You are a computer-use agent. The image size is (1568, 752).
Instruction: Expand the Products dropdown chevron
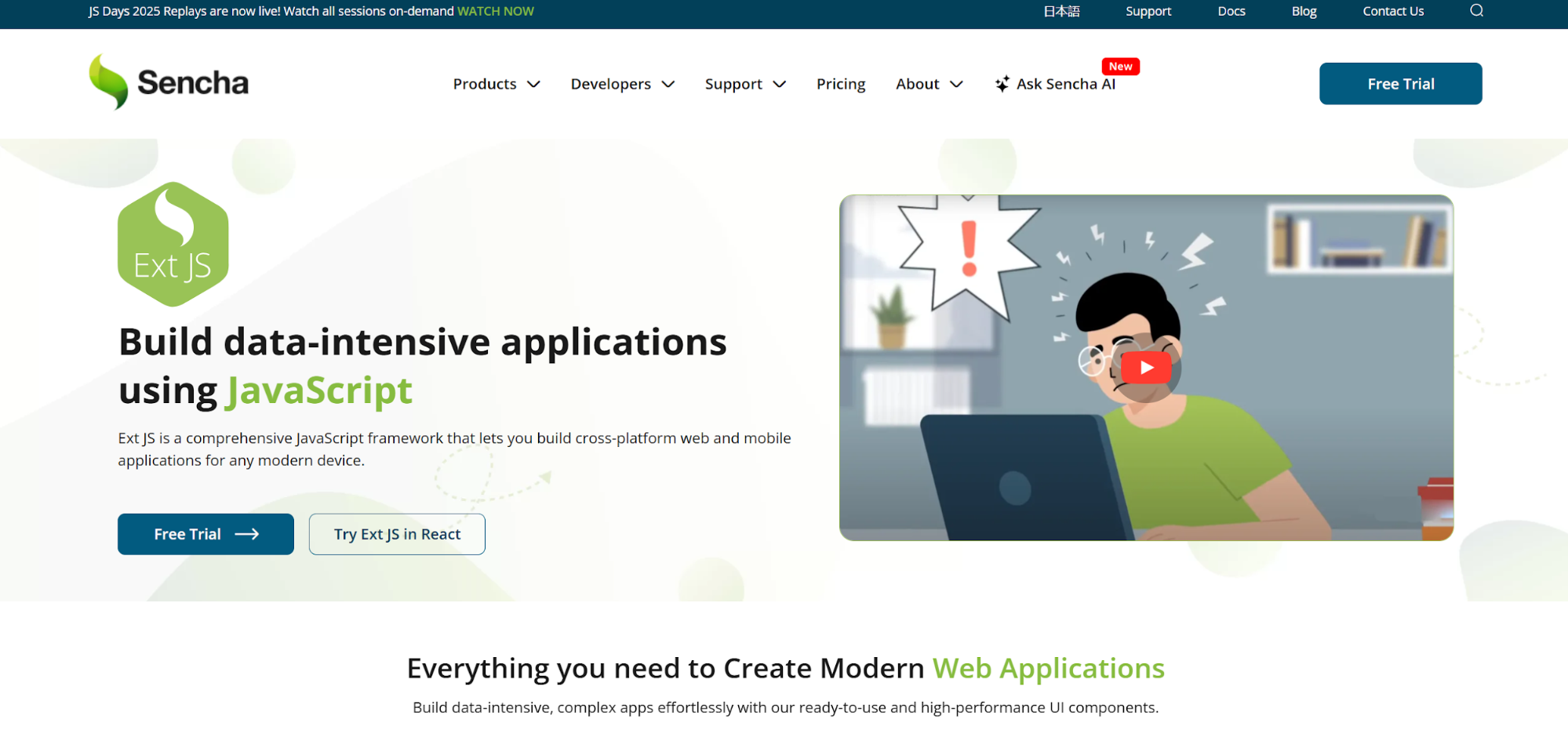point(533,84)
